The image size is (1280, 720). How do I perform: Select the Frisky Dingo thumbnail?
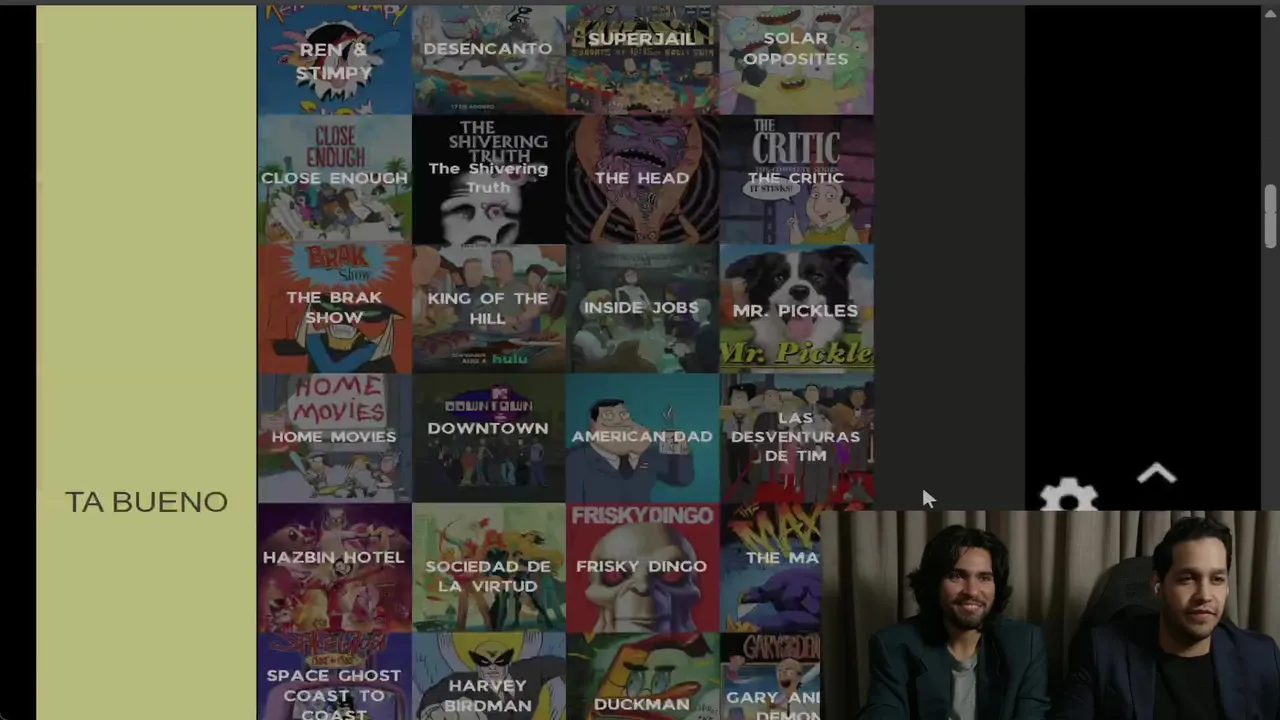[642, 567]
